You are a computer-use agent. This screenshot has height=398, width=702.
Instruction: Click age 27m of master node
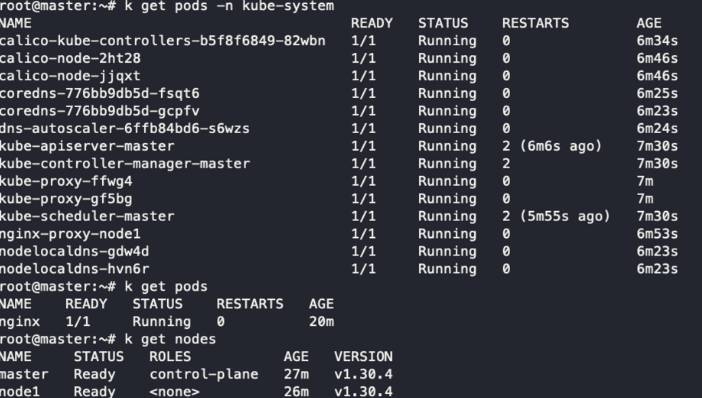(296, 374)
